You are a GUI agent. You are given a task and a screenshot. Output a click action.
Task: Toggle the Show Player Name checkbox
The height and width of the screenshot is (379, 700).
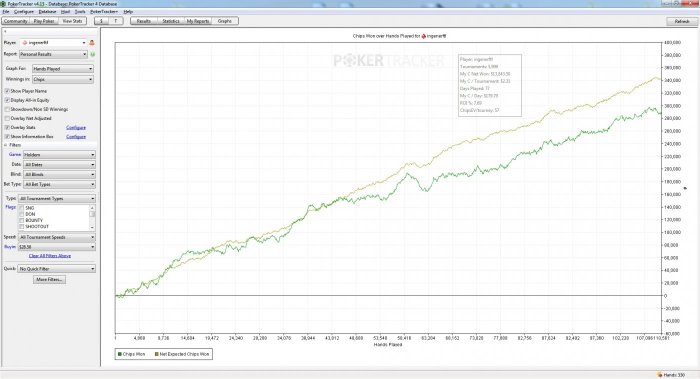click(7, 91)
